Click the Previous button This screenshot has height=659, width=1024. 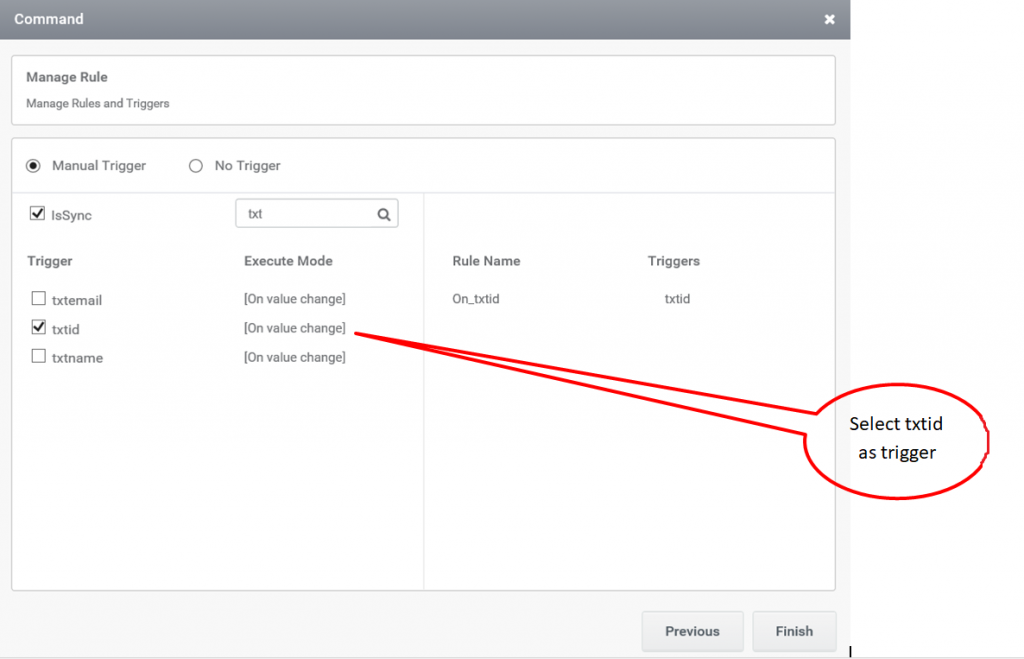(692, 631)
